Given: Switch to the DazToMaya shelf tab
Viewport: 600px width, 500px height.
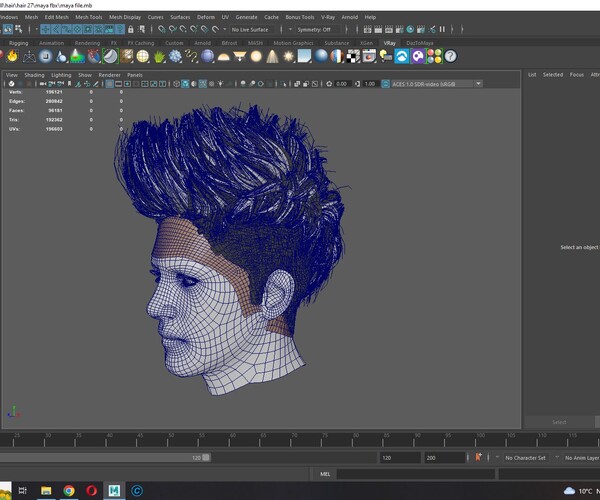Looking at the screenshot, I should [420, 43].
